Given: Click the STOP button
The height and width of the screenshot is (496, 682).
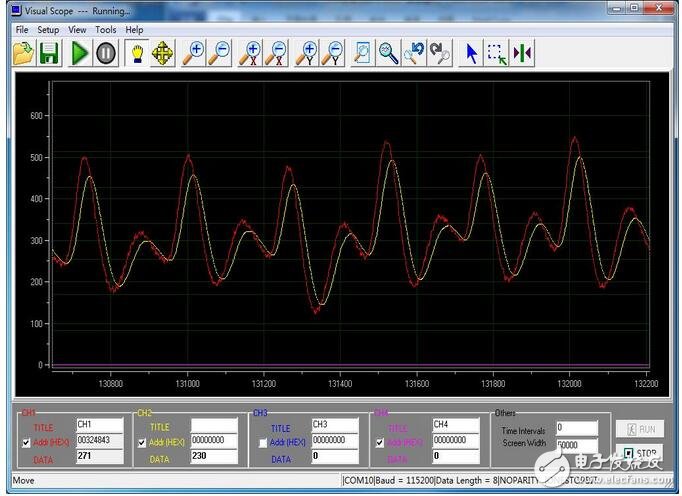Looking at the screenshot, I should click(x=640, y=453).
